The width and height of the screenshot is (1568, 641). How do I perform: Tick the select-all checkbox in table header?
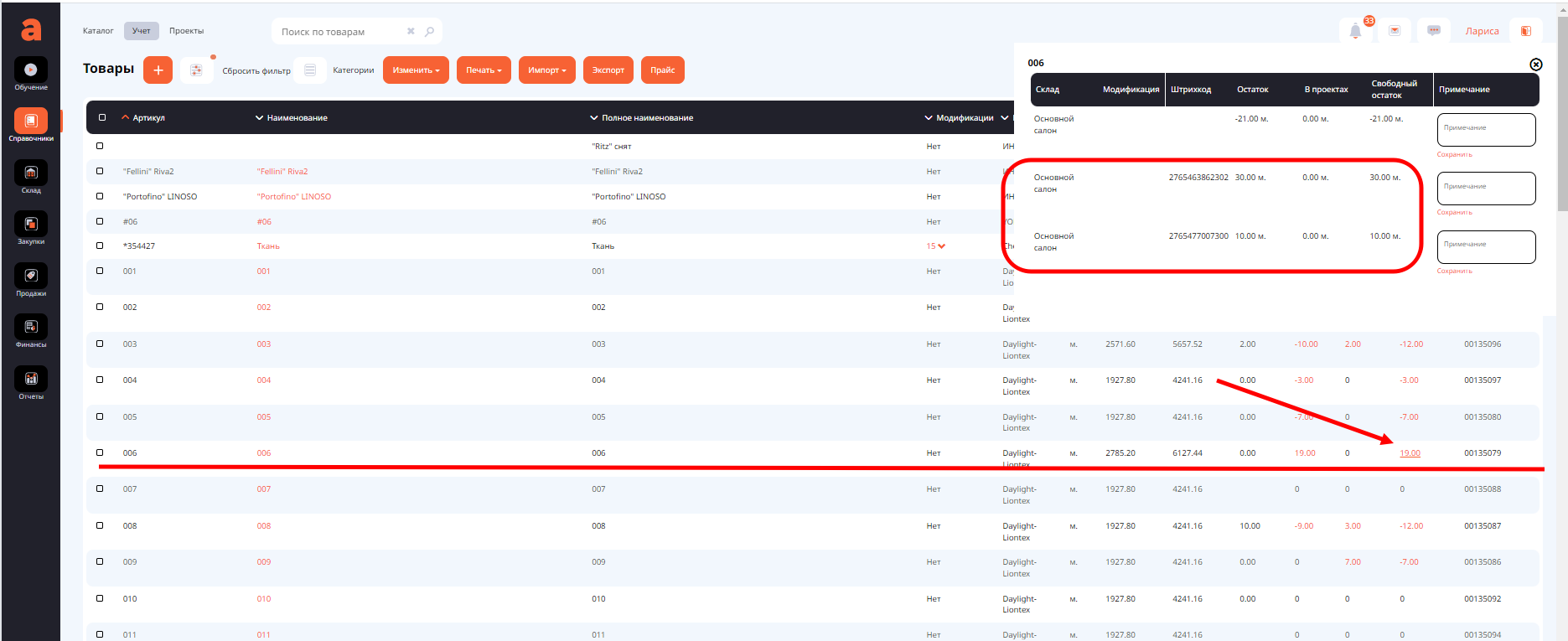click(102, 117)
